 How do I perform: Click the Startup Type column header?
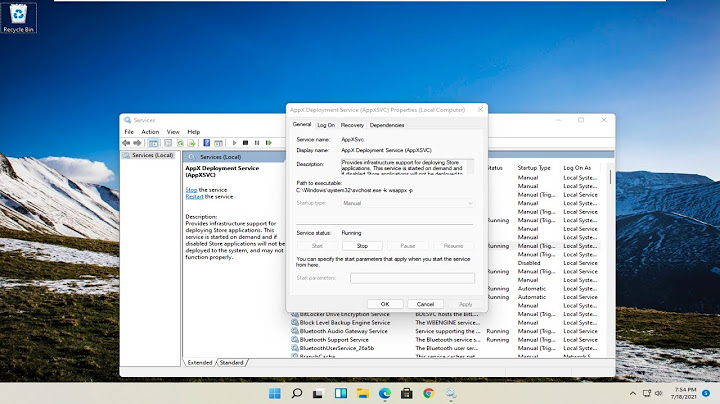(534, 168)
